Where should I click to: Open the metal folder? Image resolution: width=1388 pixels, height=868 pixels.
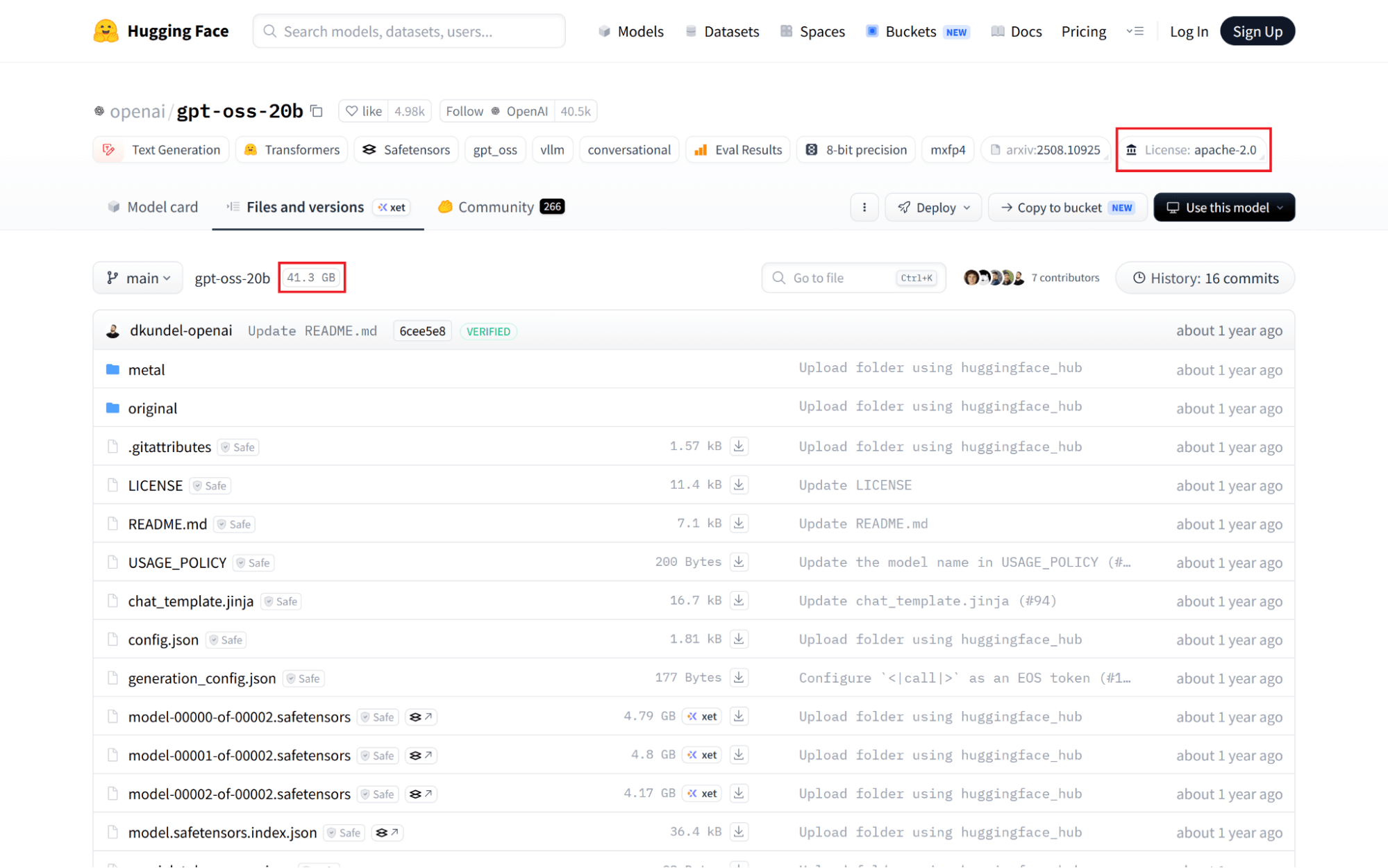(x=147, y=370)
